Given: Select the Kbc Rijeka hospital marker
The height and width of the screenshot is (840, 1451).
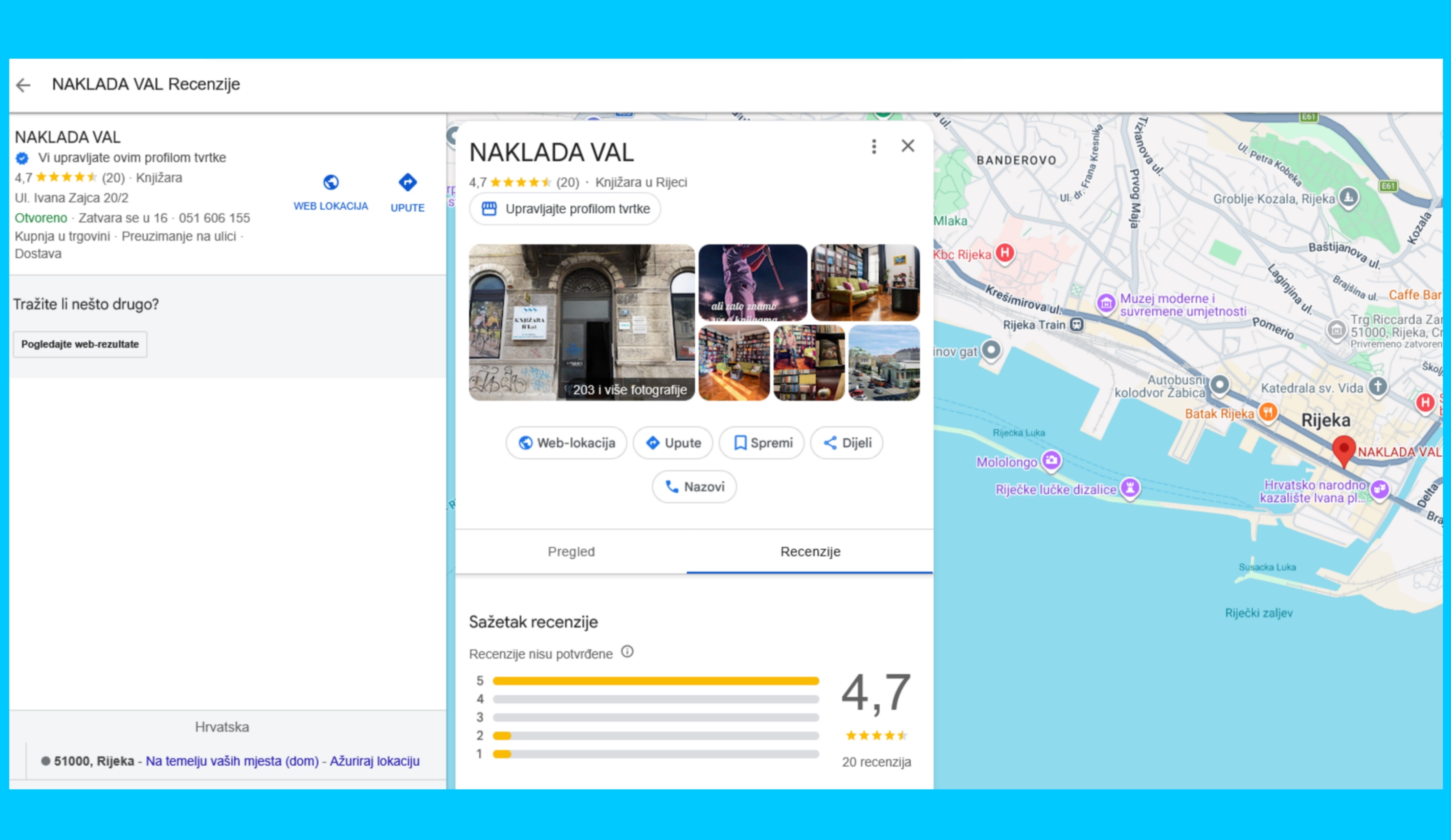Looking at the screenshot, I should click(x=1005, y=253).
